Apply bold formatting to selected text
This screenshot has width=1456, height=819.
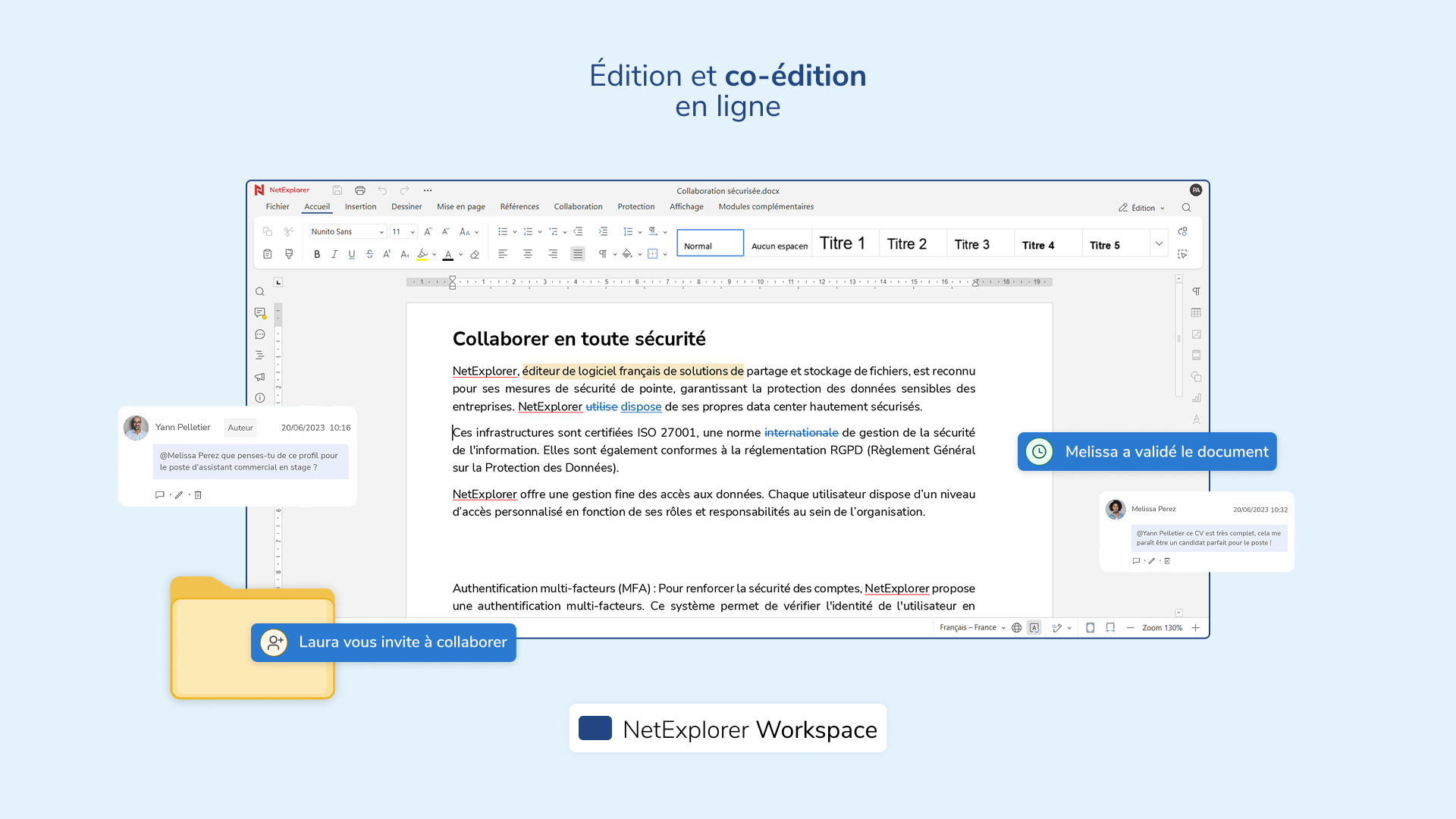317,254
